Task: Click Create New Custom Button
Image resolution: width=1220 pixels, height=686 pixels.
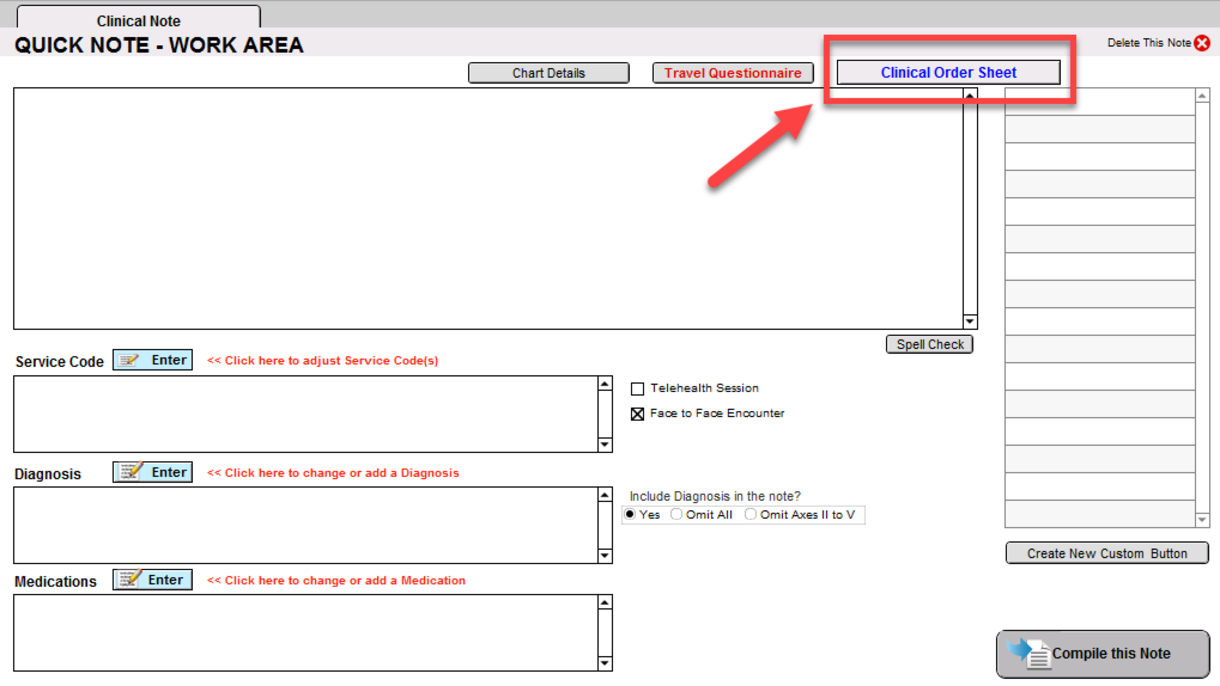Action: tap(1107, 553)
